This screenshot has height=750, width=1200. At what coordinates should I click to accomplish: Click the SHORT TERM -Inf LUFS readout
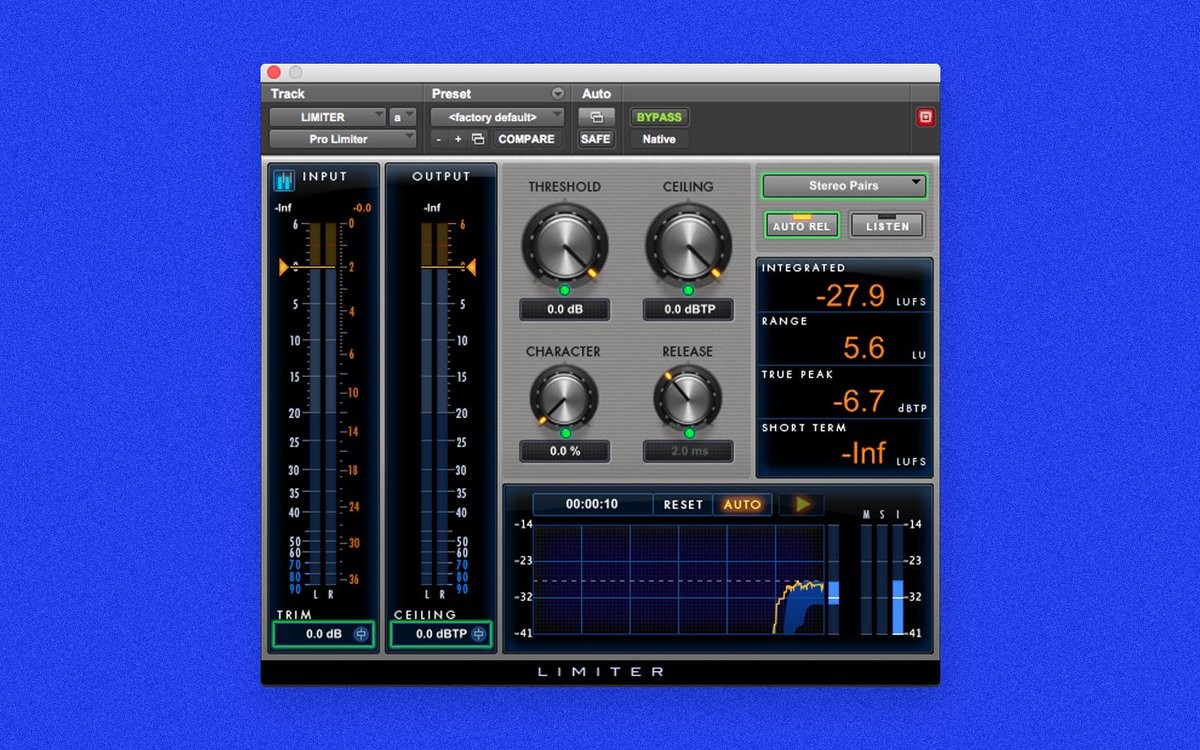click(844, 446)
